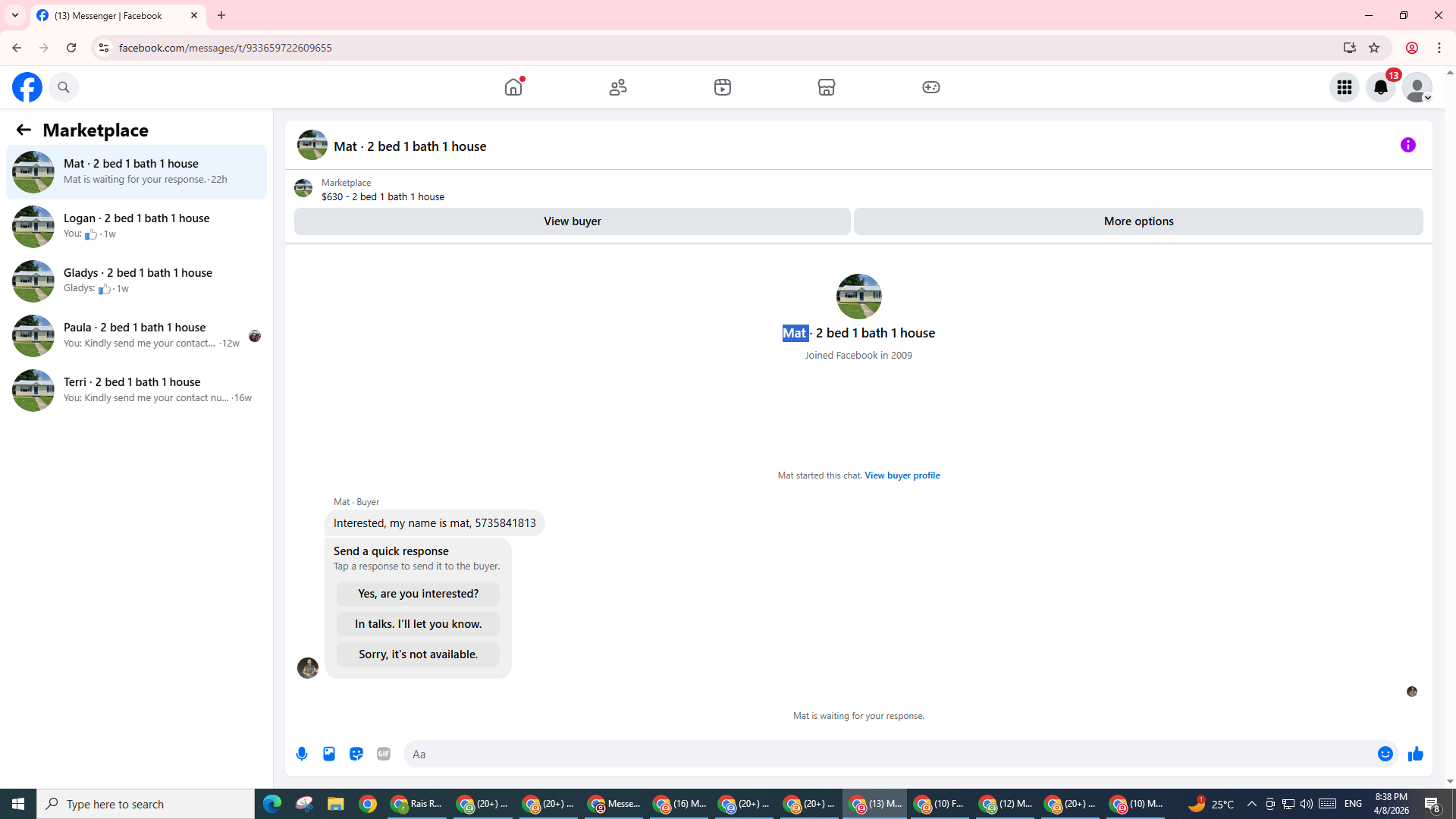Attach a photo with the image icon
The width and height of the screenshot is (1456, 819).
(x=329, y=754)
